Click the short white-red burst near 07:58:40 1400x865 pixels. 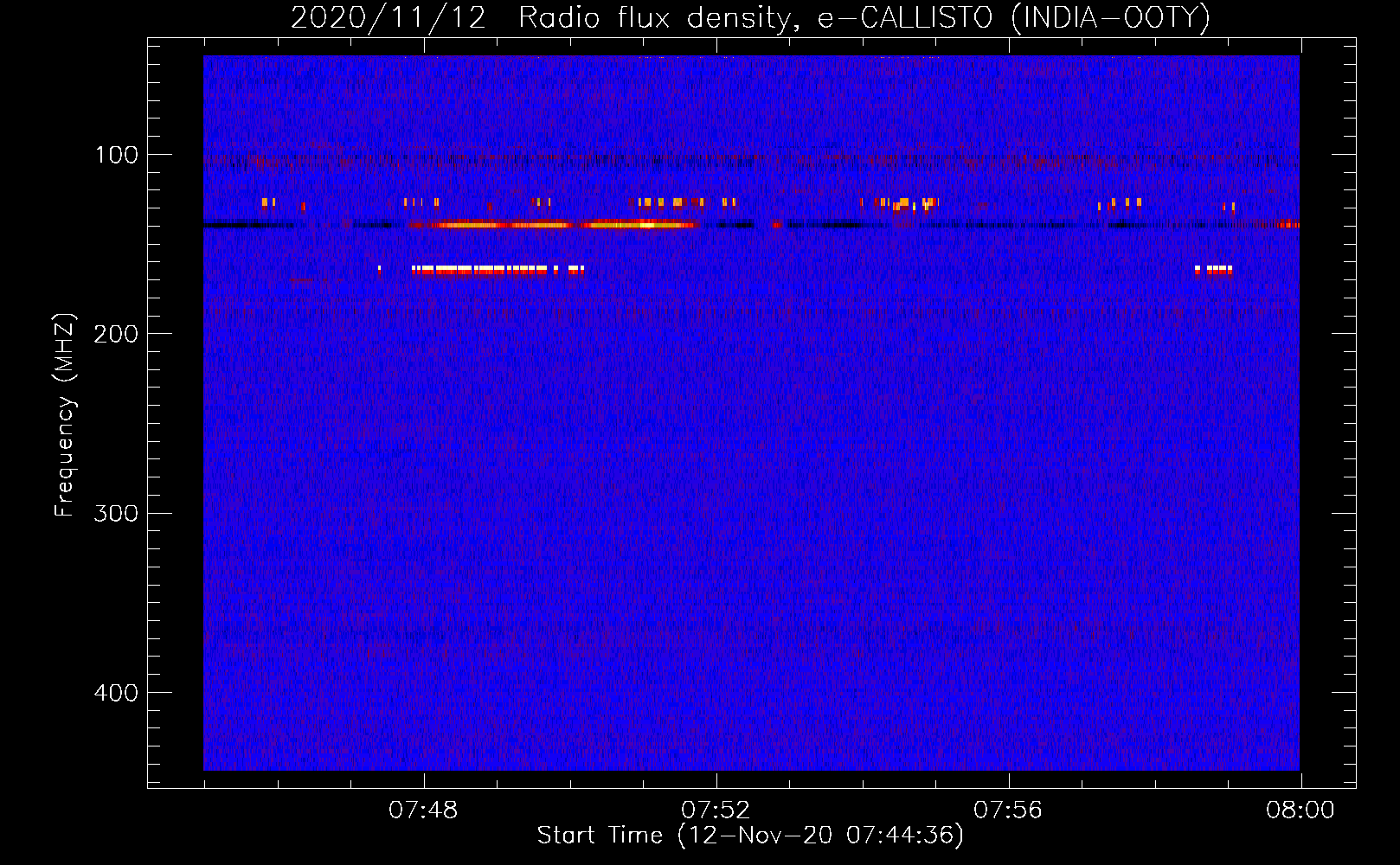pos(1214,270)
